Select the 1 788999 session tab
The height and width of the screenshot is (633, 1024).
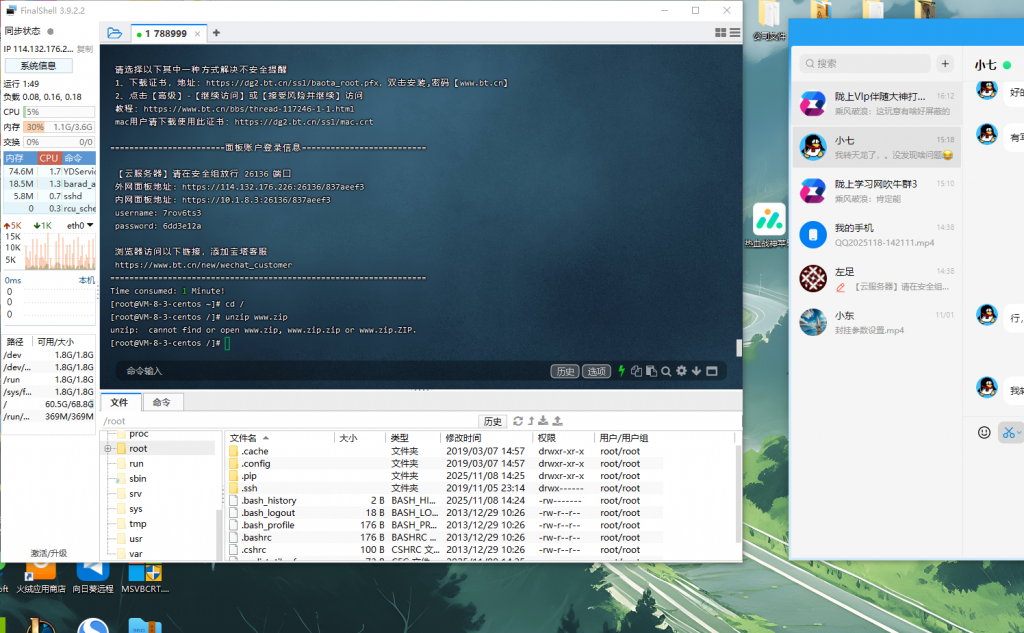point(166,33)
